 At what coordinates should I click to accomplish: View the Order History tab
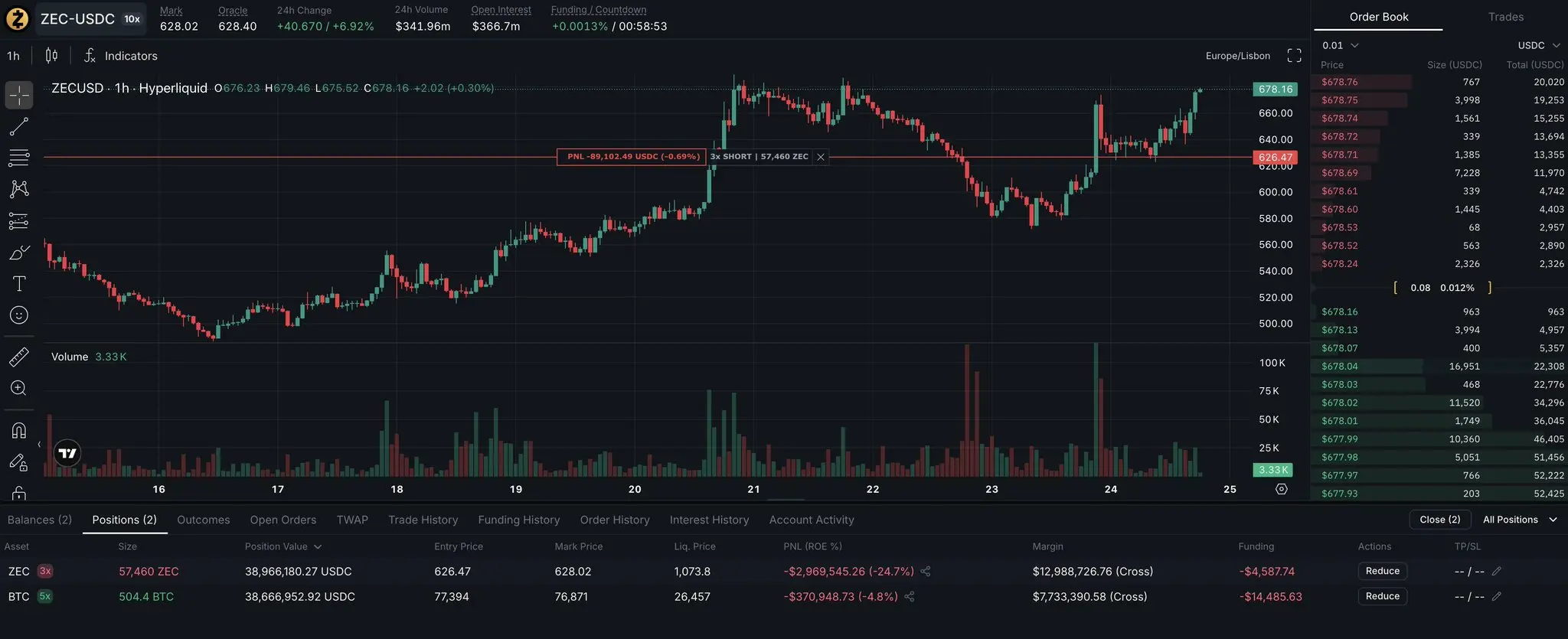(615, 520)
